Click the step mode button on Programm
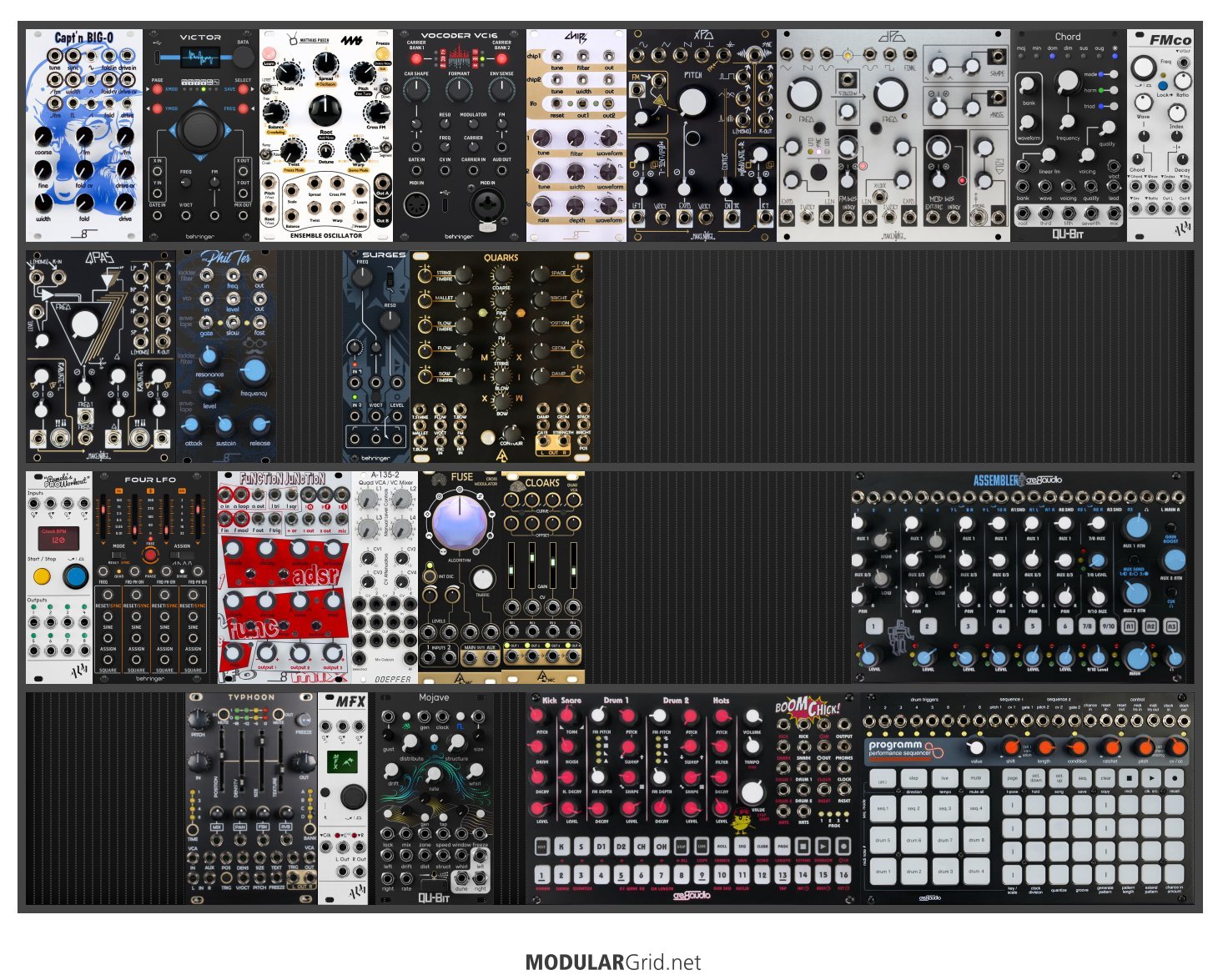1228x980 pixels. (x=913, y=777)
